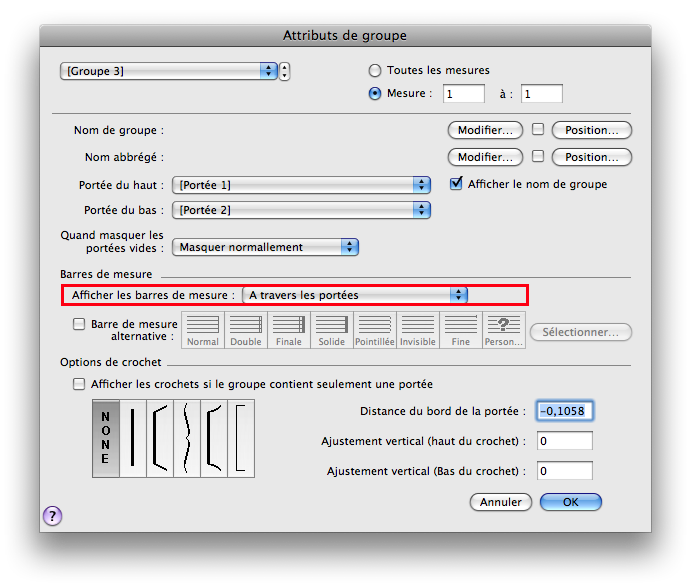Click the purple help question mark icon
This screenshot has height=587, width=691.
coord(53,515)
